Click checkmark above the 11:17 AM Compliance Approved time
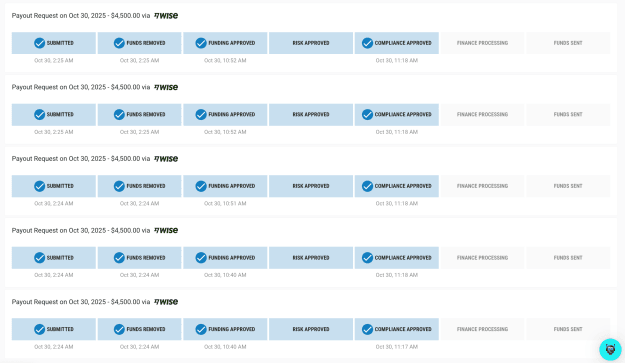The image size is (625, 363). point(368,329)
